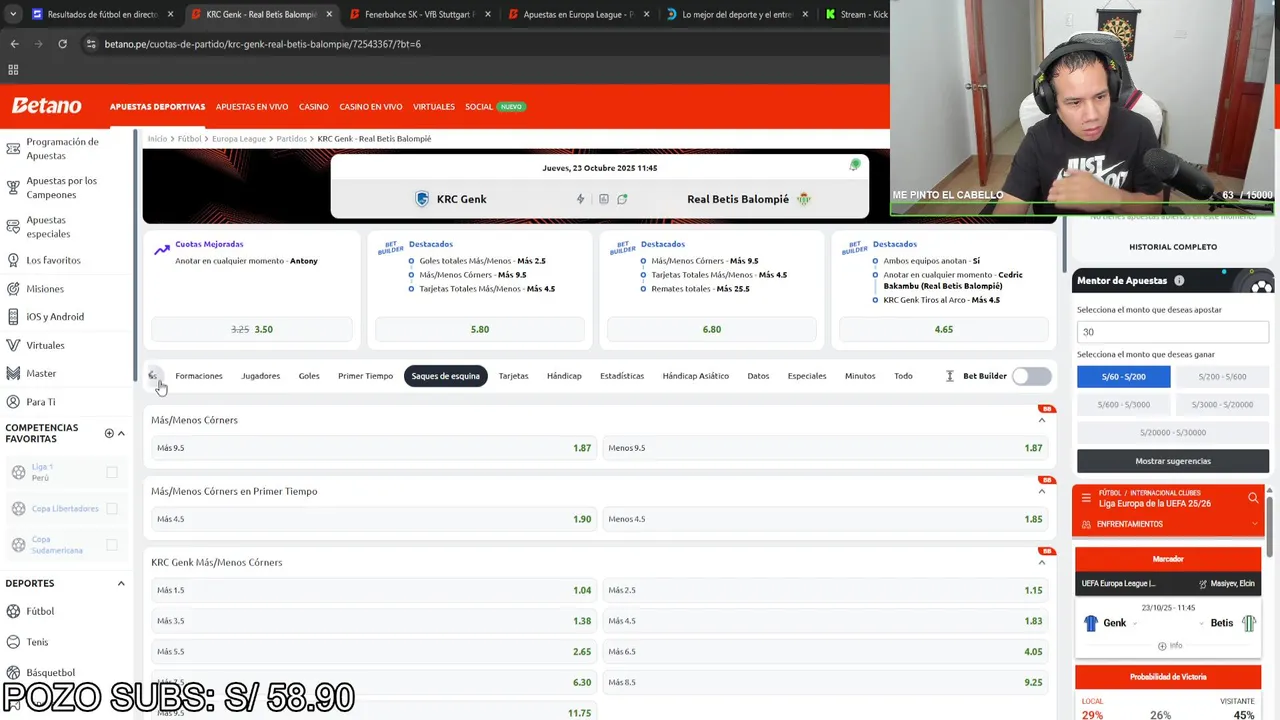Click the Para Ti user icon
The width and height of the screenshot is (1280, 720).
coord(13,402)
